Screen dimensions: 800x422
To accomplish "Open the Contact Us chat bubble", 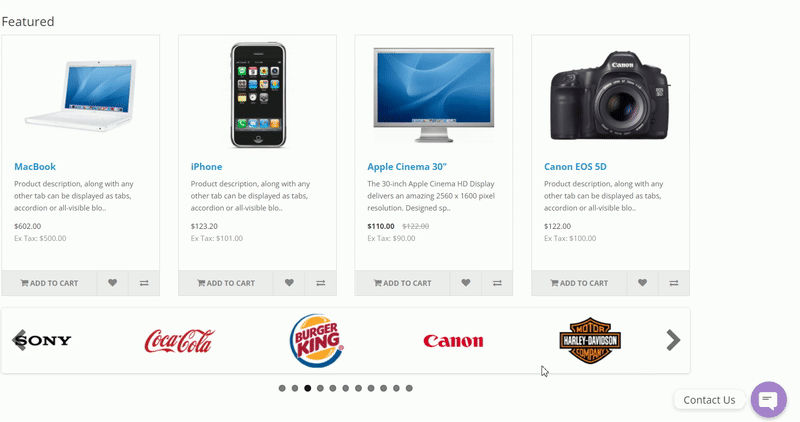I will 768,400.
